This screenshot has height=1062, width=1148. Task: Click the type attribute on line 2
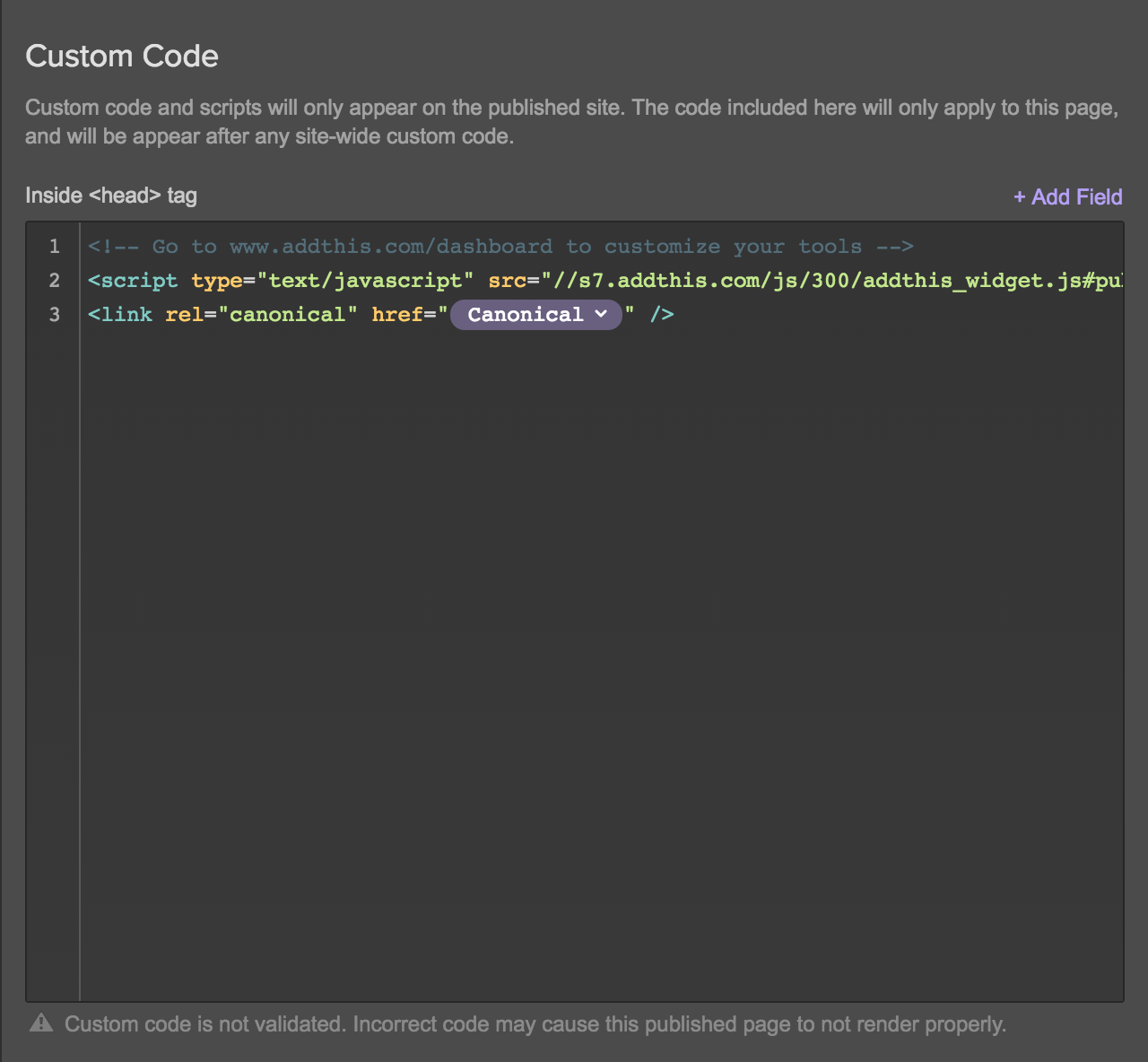[x=217, y=281]
